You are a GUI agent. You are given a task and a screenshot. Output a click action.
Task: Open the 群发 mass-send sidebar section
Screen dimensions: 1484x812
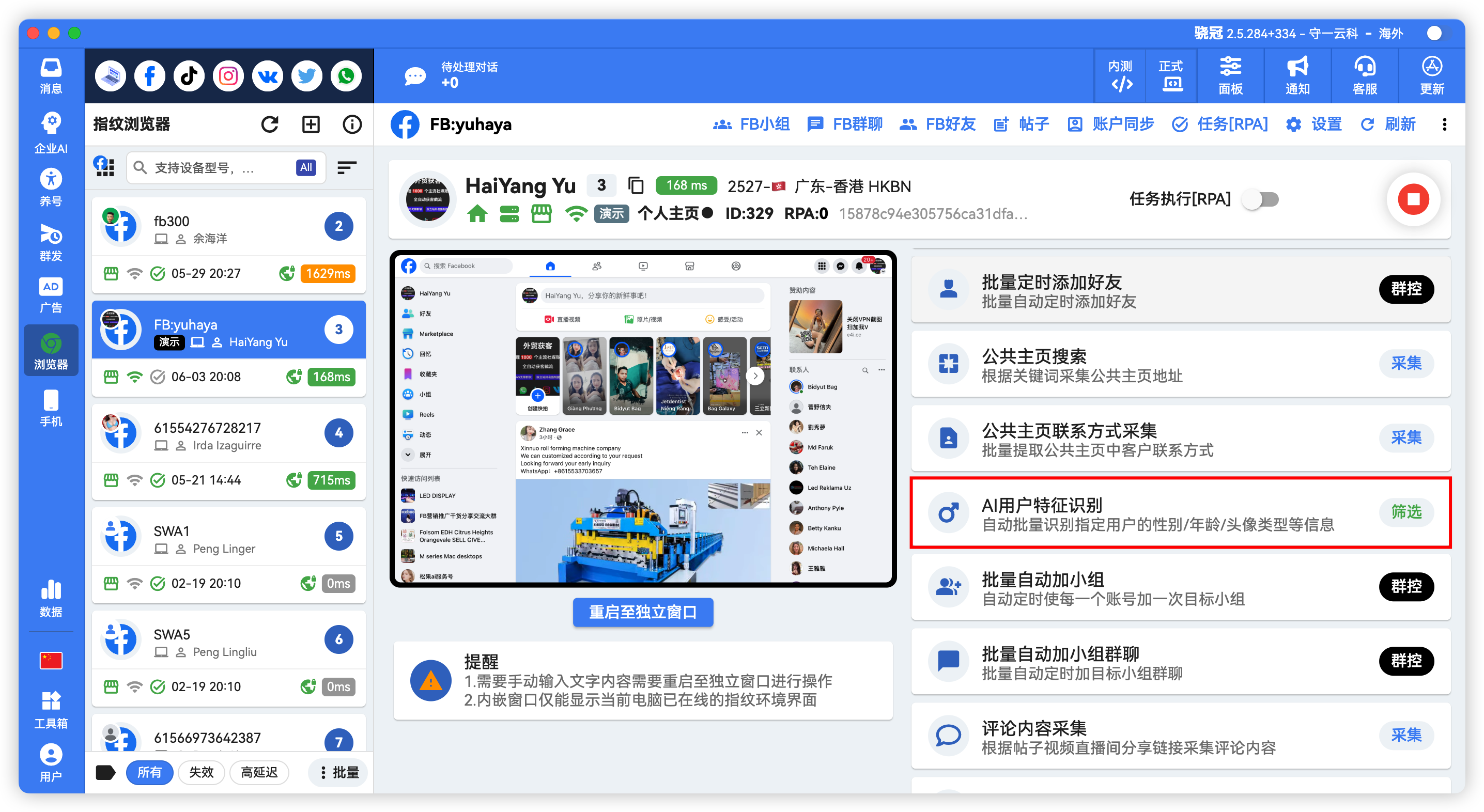51,242
